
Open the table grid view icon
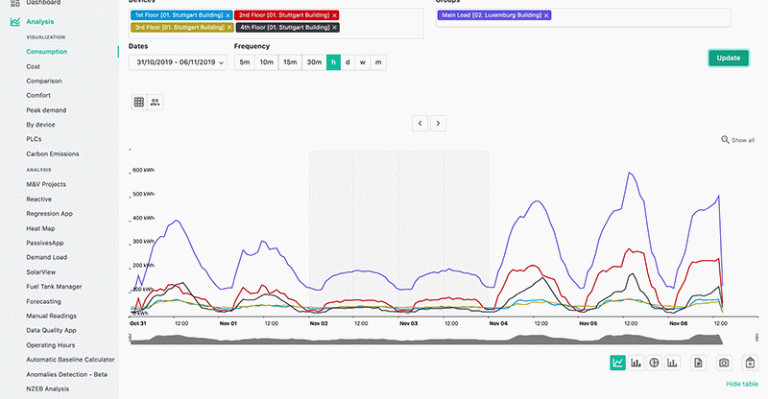pos(139,102)
